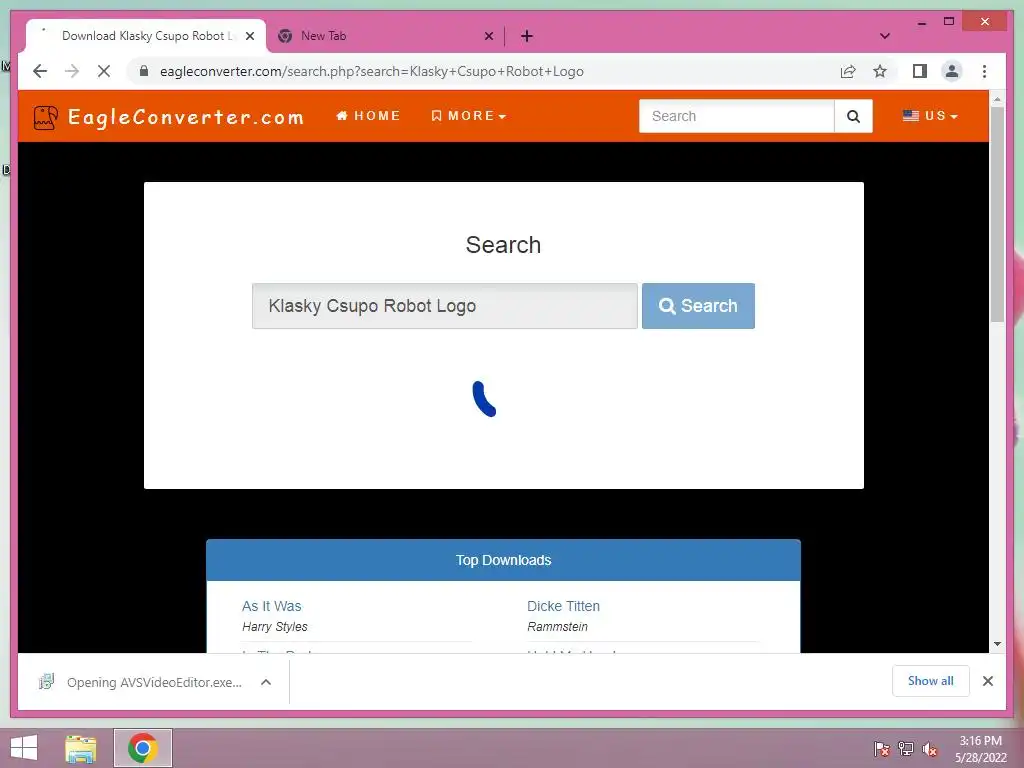Open the Chrome profile avatar
This screenshot has width=1024, height=768.
(x=952, y=71)
